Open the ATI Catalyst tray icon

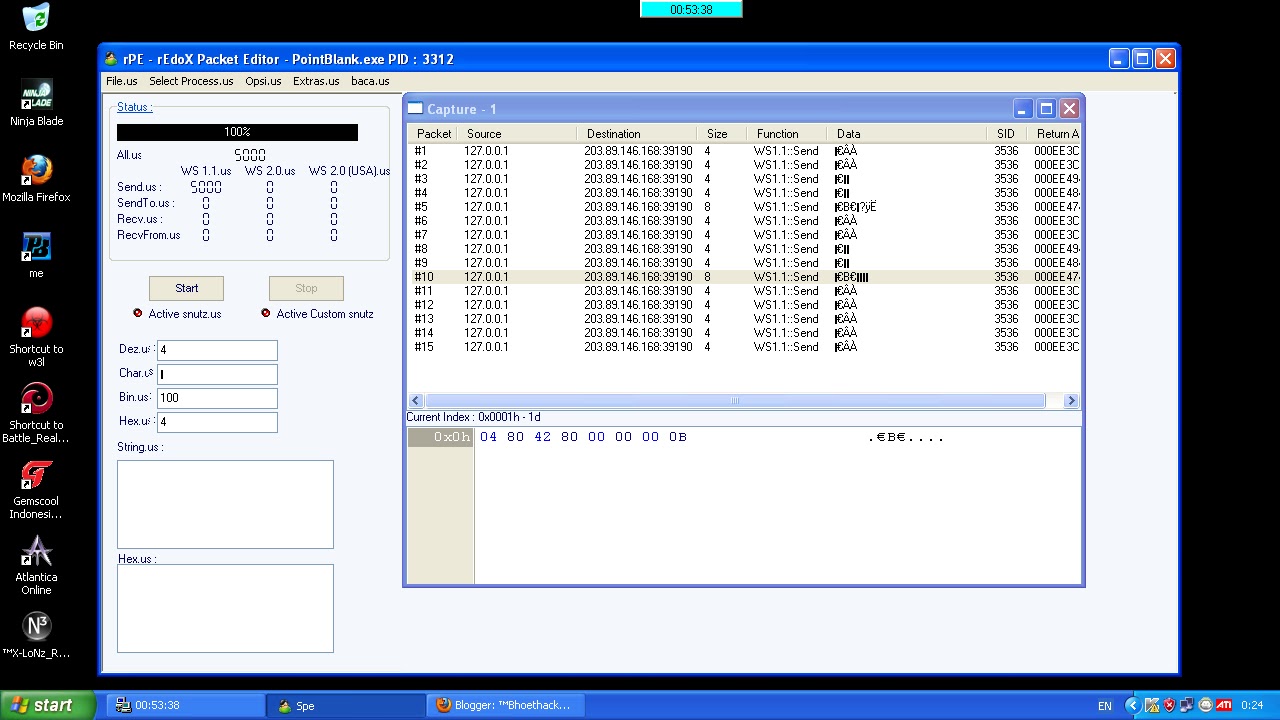coord(1224,704)
